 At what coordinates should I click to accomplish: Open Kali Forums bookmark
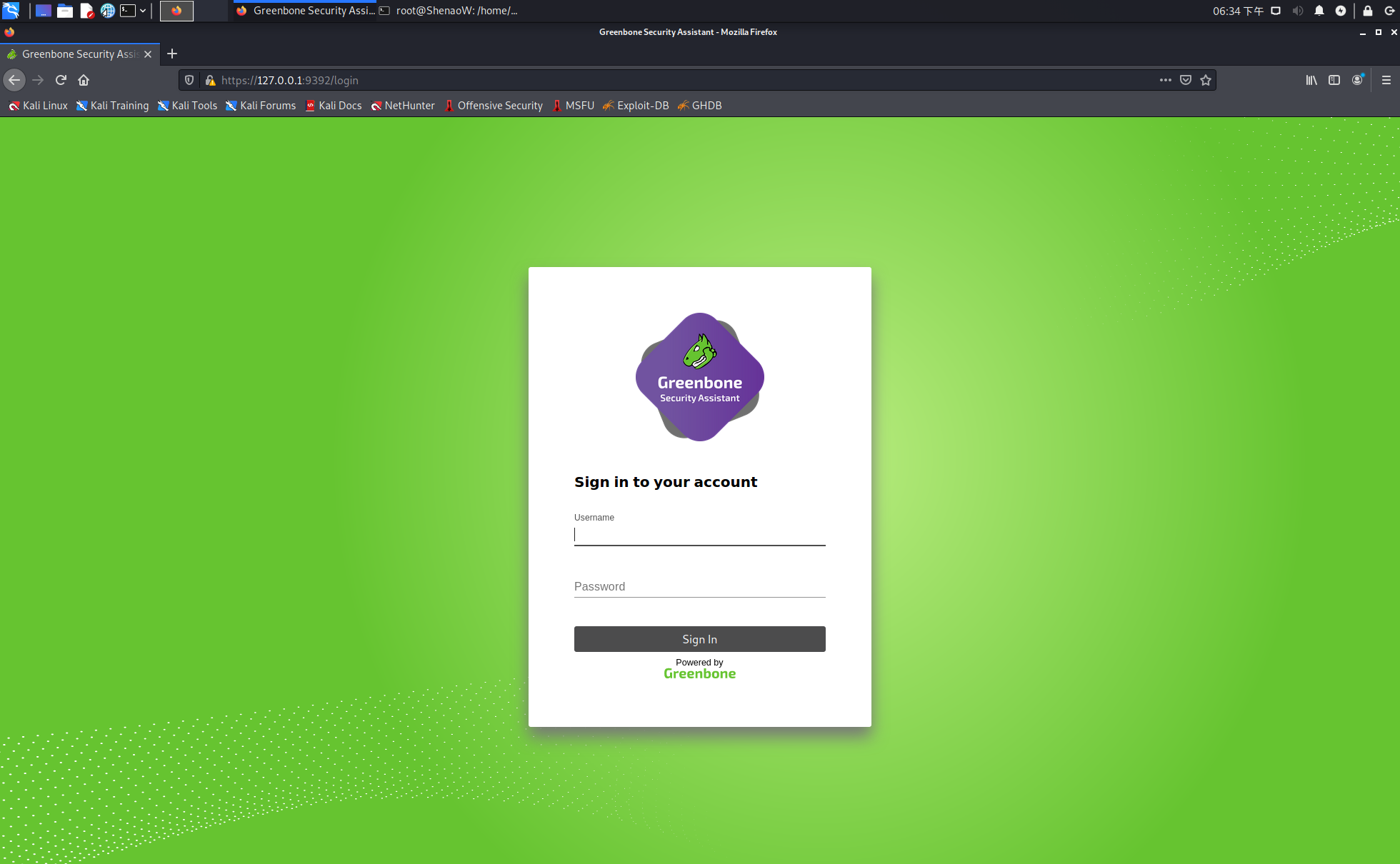(261, 106)
